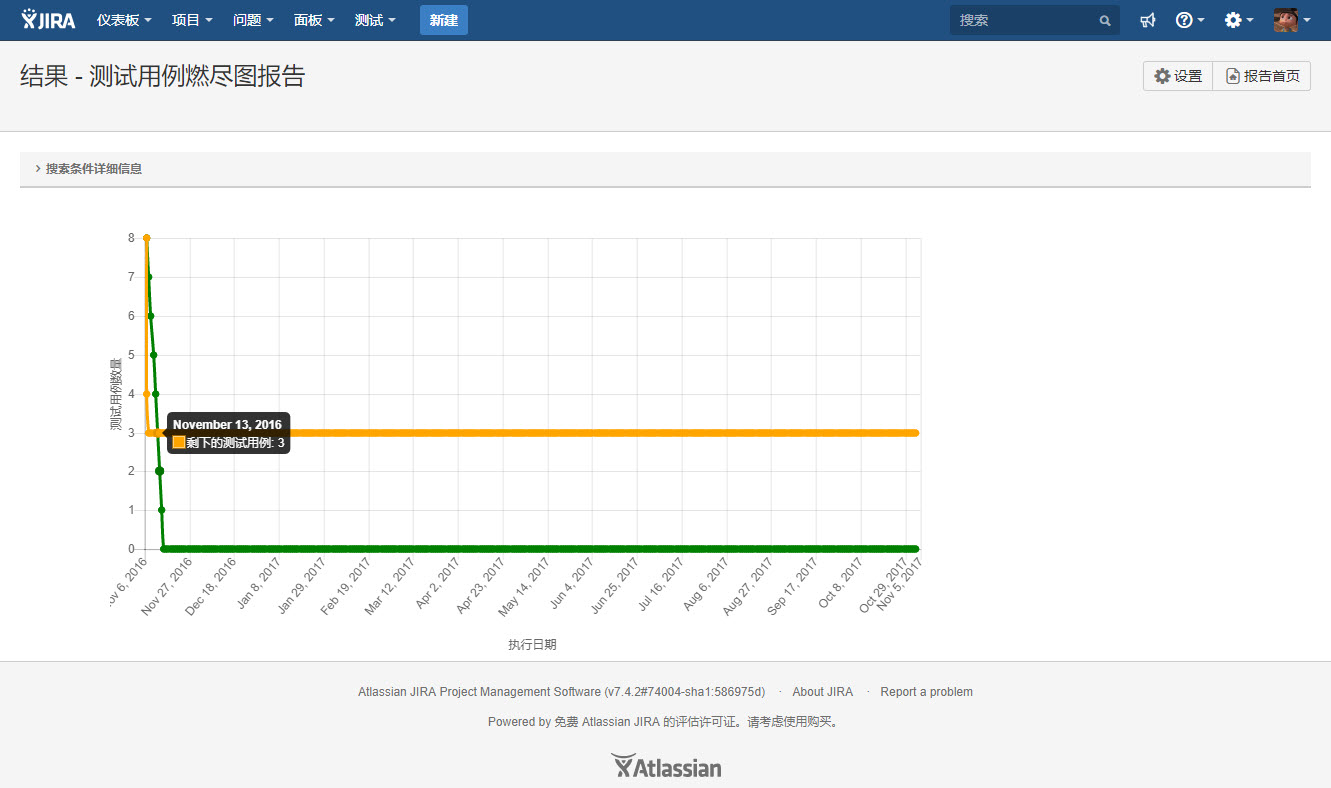Open the 问题 menu
Image resolution: width=1331 pixels, height=788 pixels.
coord(253,20)
